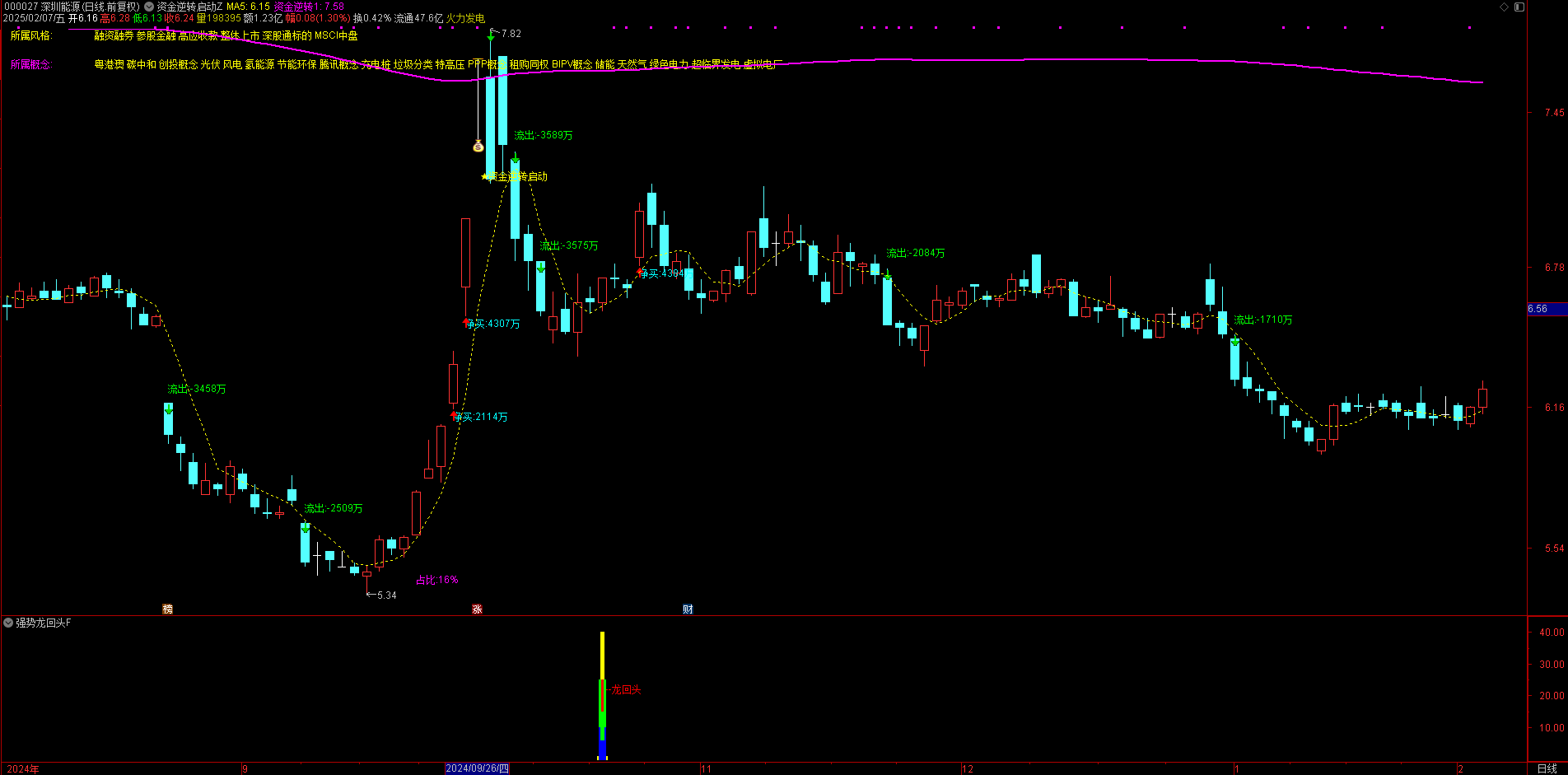This screenshot has height=775, width=1568.
Task: Click the 2024年 label on time axis
Action: coord(22,769)
